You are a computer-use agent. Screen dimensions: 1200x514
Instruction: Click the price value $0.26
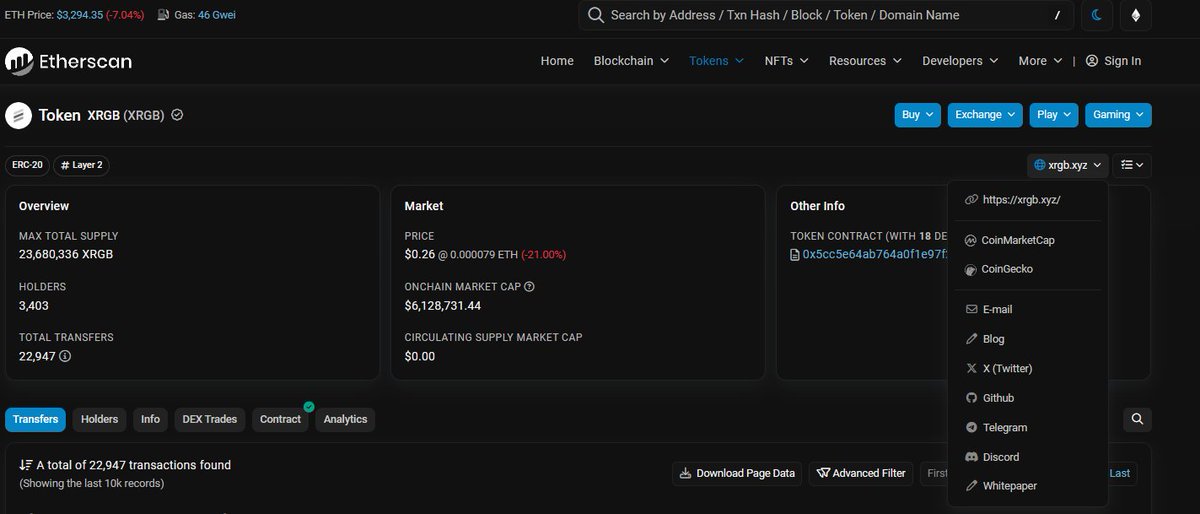(x=419, y=255)
